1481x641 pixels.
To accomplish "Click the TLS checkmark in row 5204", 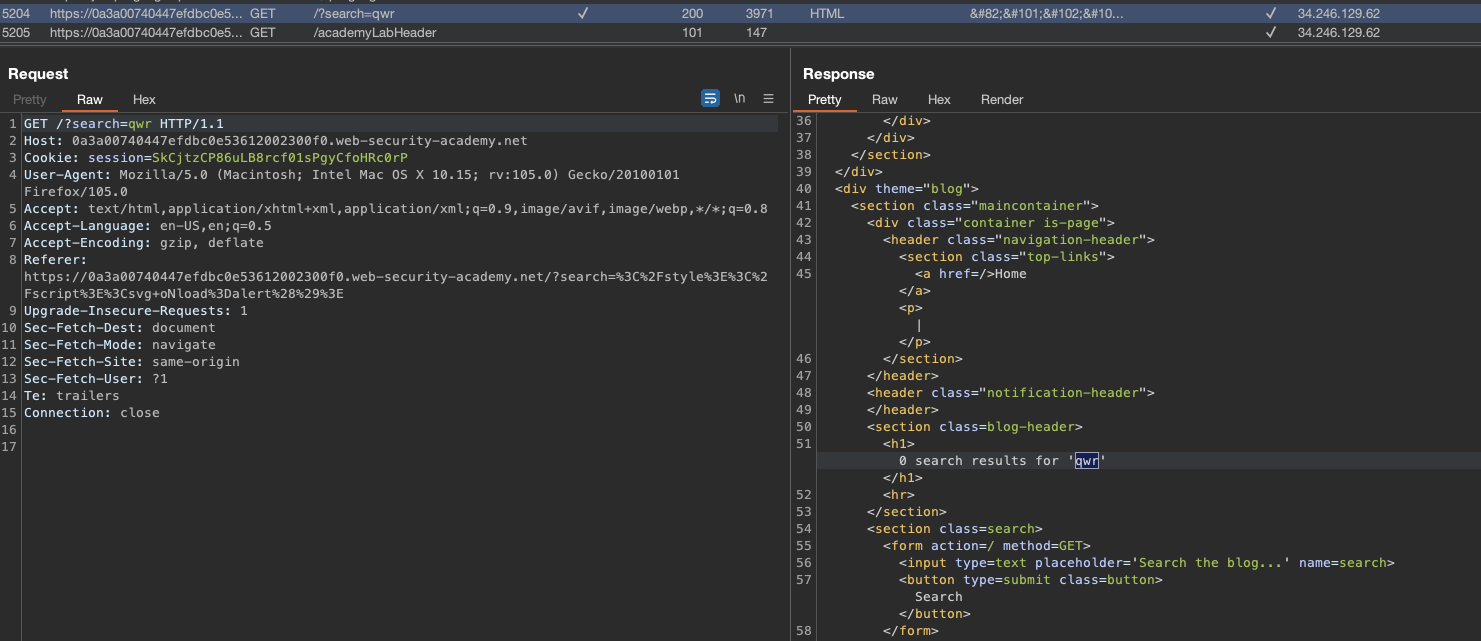I will [1271, 14].
